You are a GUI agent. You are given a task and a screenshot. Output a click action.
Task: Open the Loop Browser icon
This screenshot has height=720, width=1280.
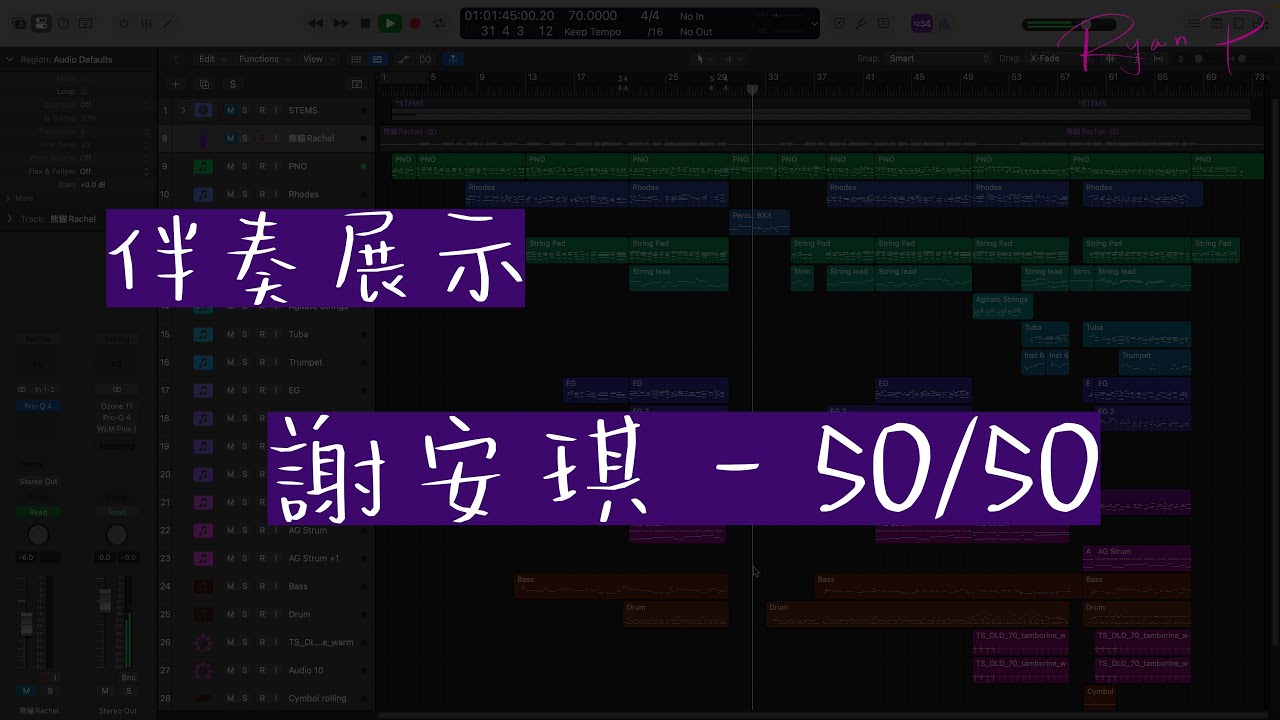coord(1236,23)
